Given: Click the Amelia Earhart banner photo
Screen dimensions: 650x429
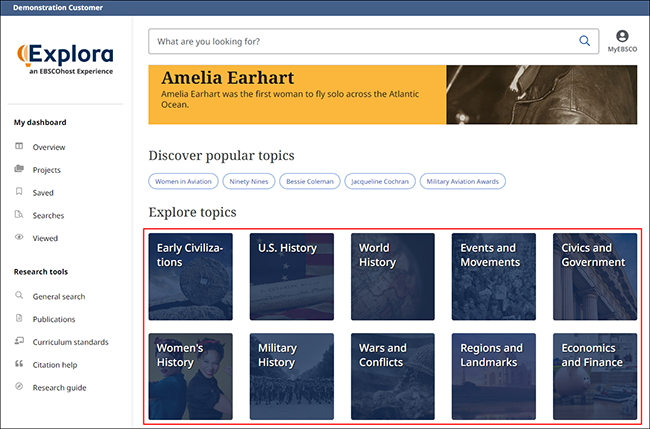Looking at the screenshot, I should (x=541, y=95).
